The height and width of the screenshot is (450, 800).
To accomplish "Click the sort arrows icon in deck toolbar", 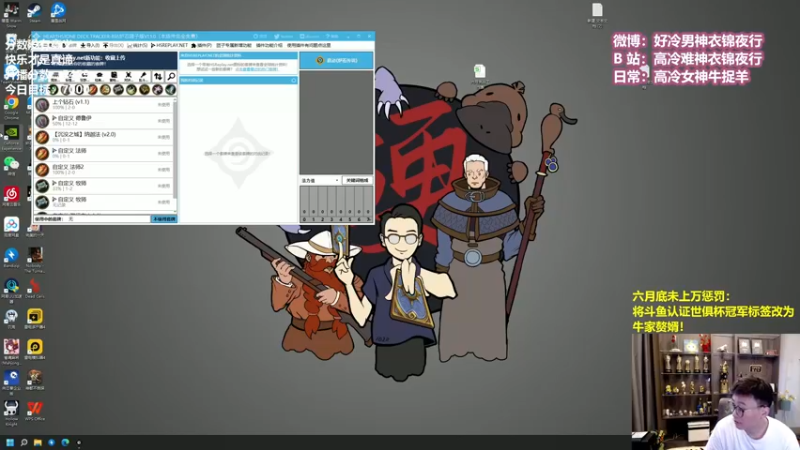I will coord(158,77).
